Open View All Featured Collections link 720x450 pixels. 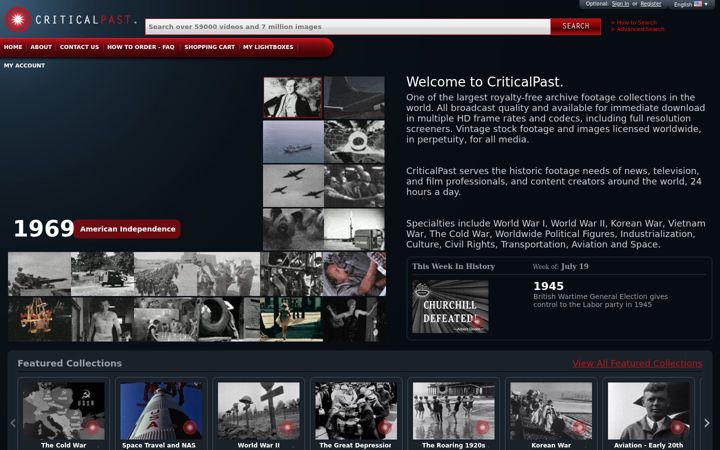click(x=637, y=363)
